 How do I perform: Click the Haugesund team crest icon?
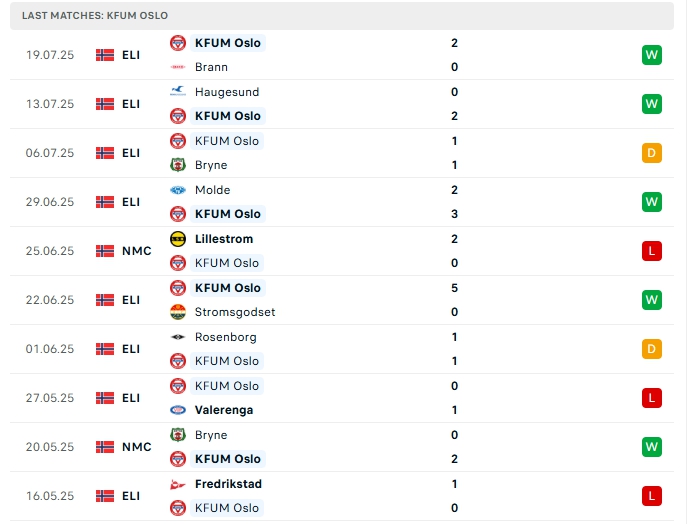pyautogui.click(x=178, y=91)
